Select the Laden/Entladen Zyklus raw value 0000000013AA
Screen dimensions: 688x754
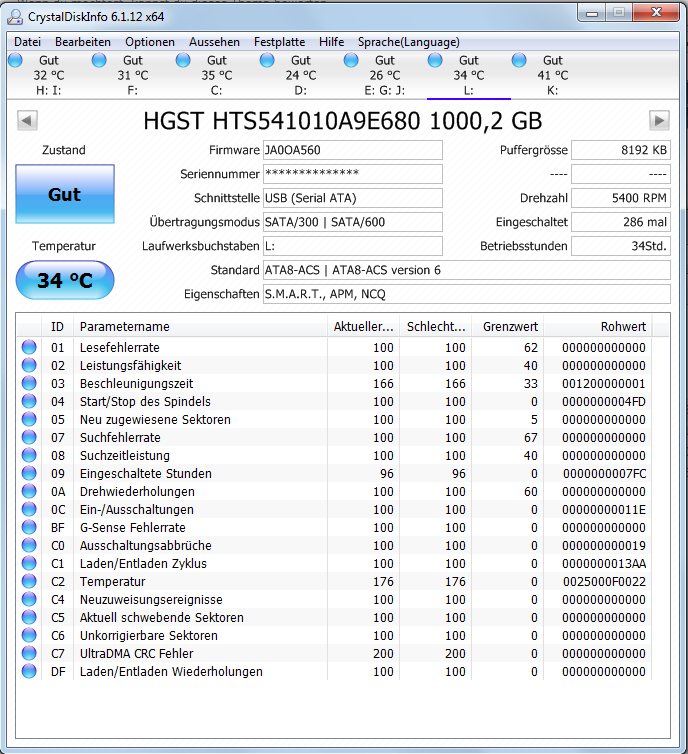tap(604, 563)
